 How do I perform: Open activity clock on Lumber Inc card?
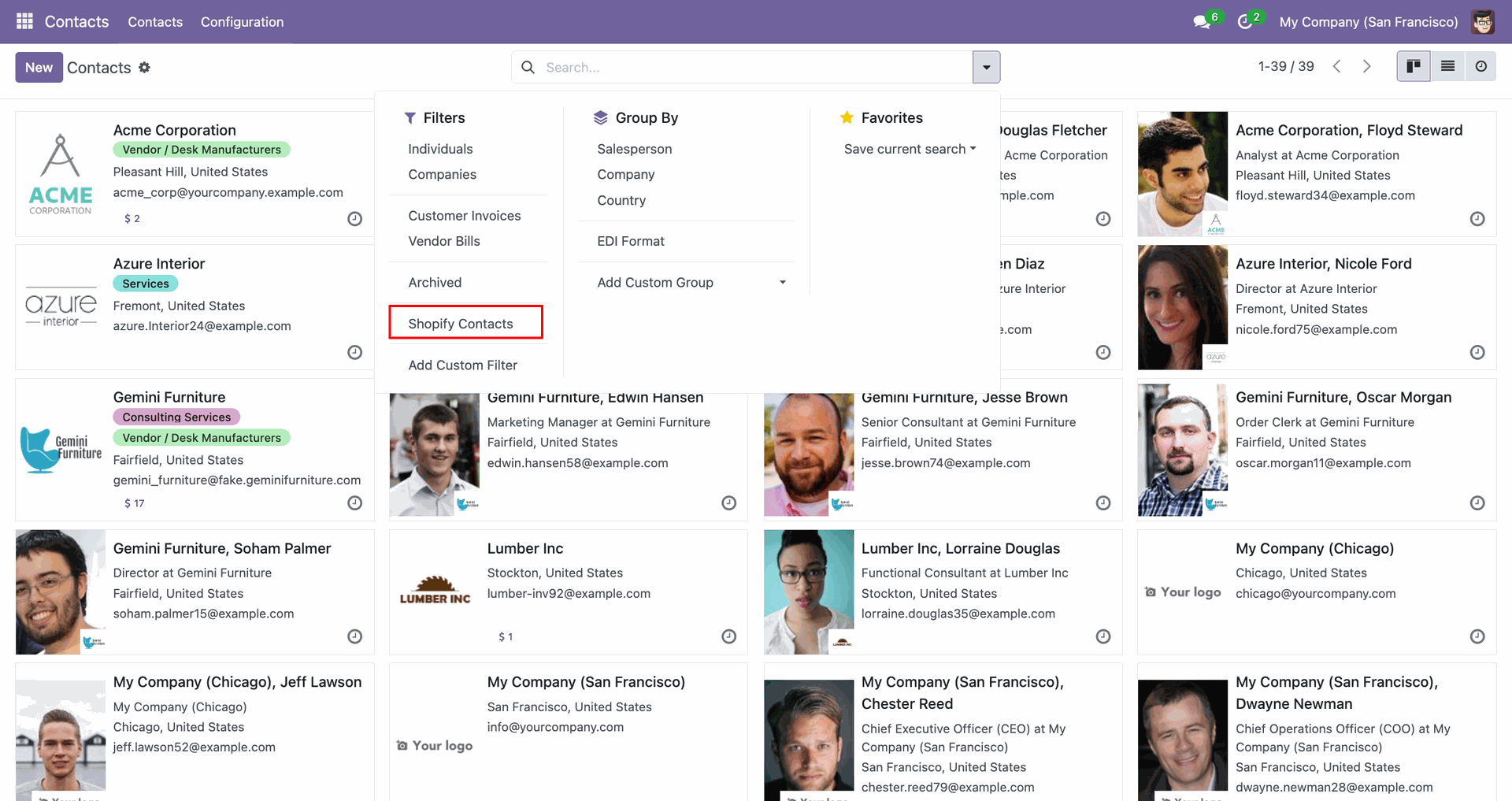(x=729, y=636)
